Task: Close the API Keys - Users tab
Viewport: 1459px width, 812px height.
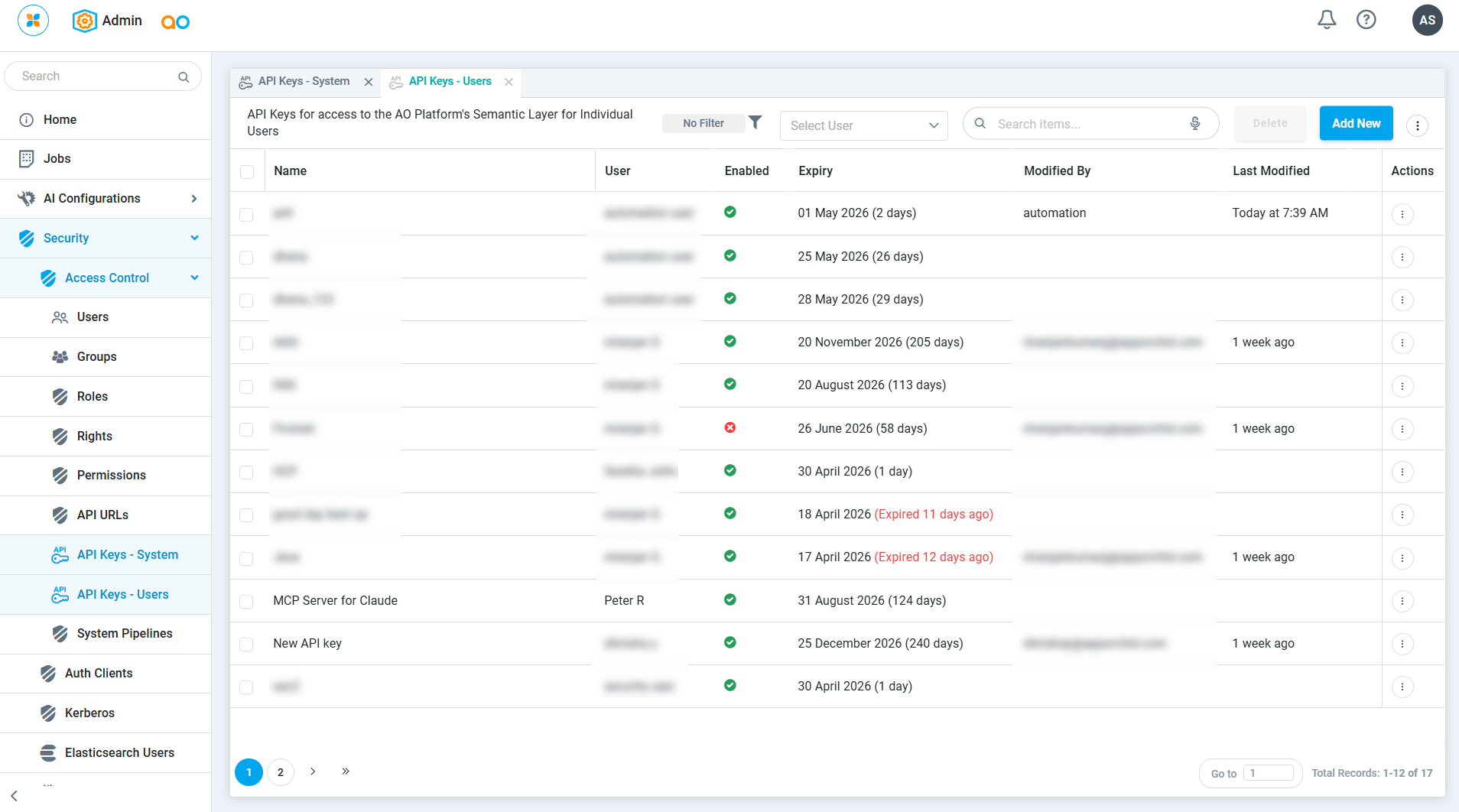Action: tap(509, 82)
